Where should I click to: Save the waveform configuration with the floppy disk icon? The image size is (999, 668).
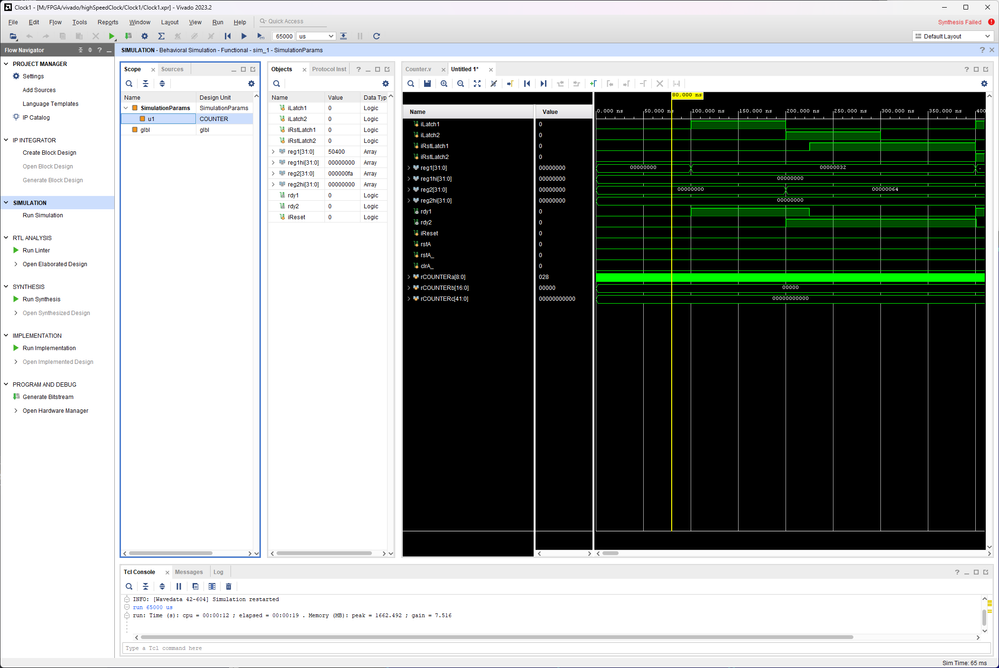point(427,84)
